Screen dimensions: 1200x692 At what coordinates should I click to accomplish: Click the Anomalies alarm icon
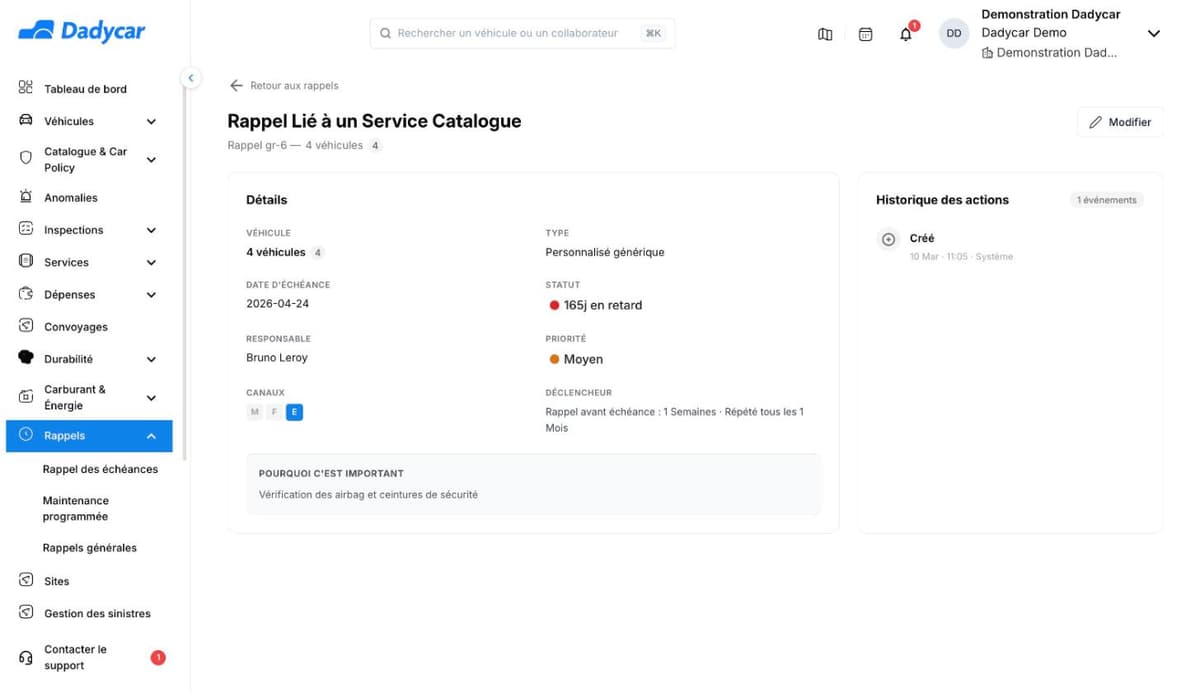26,197
